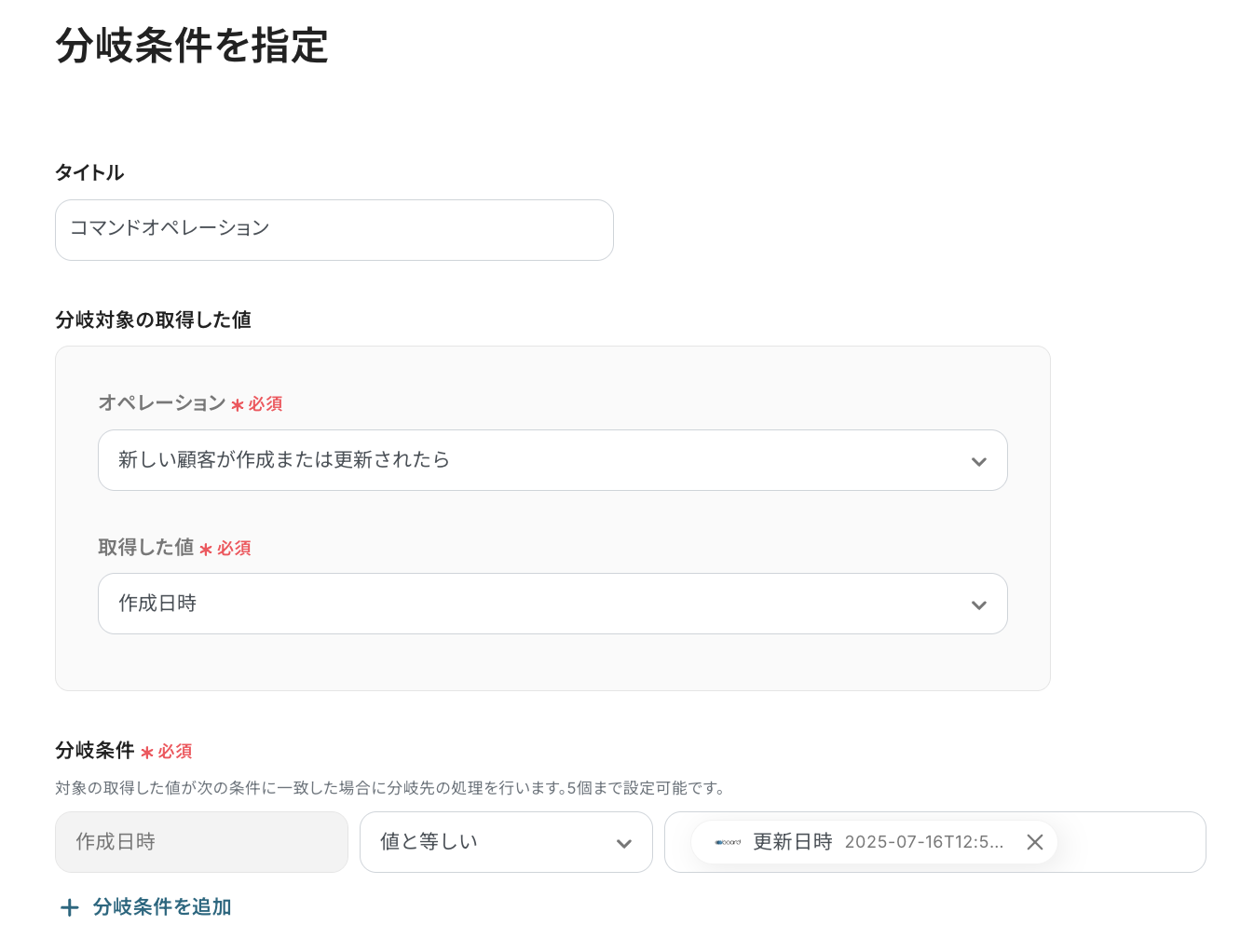
Task: Select the 更新日時 chip text in the value field
Action: [792, 842]
